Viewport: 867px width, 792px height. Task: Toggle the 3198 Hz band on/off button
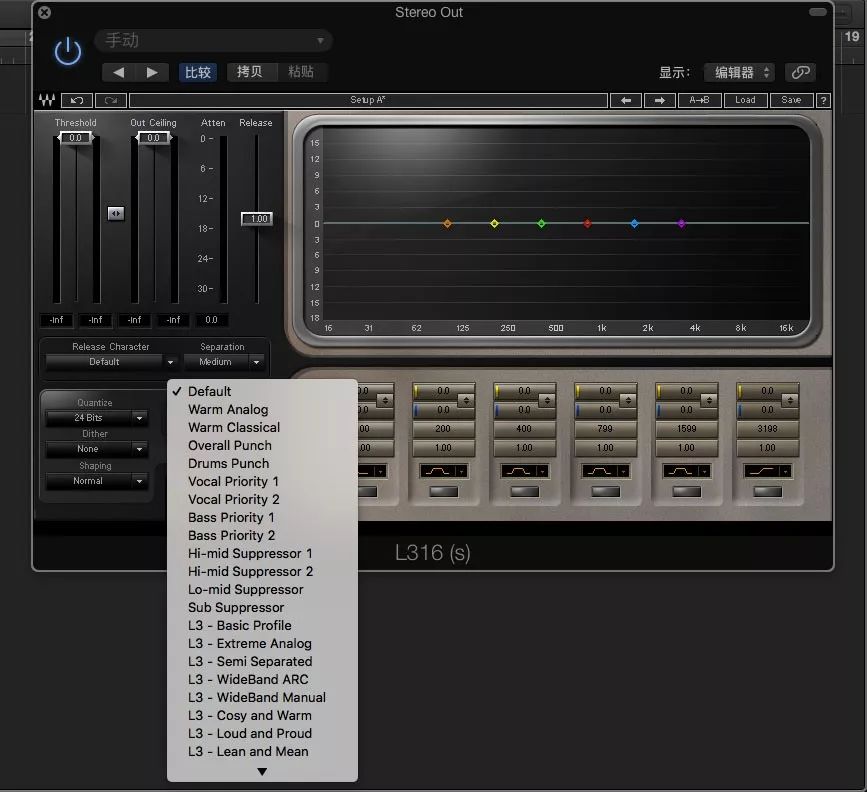click(x=767, y=491)
